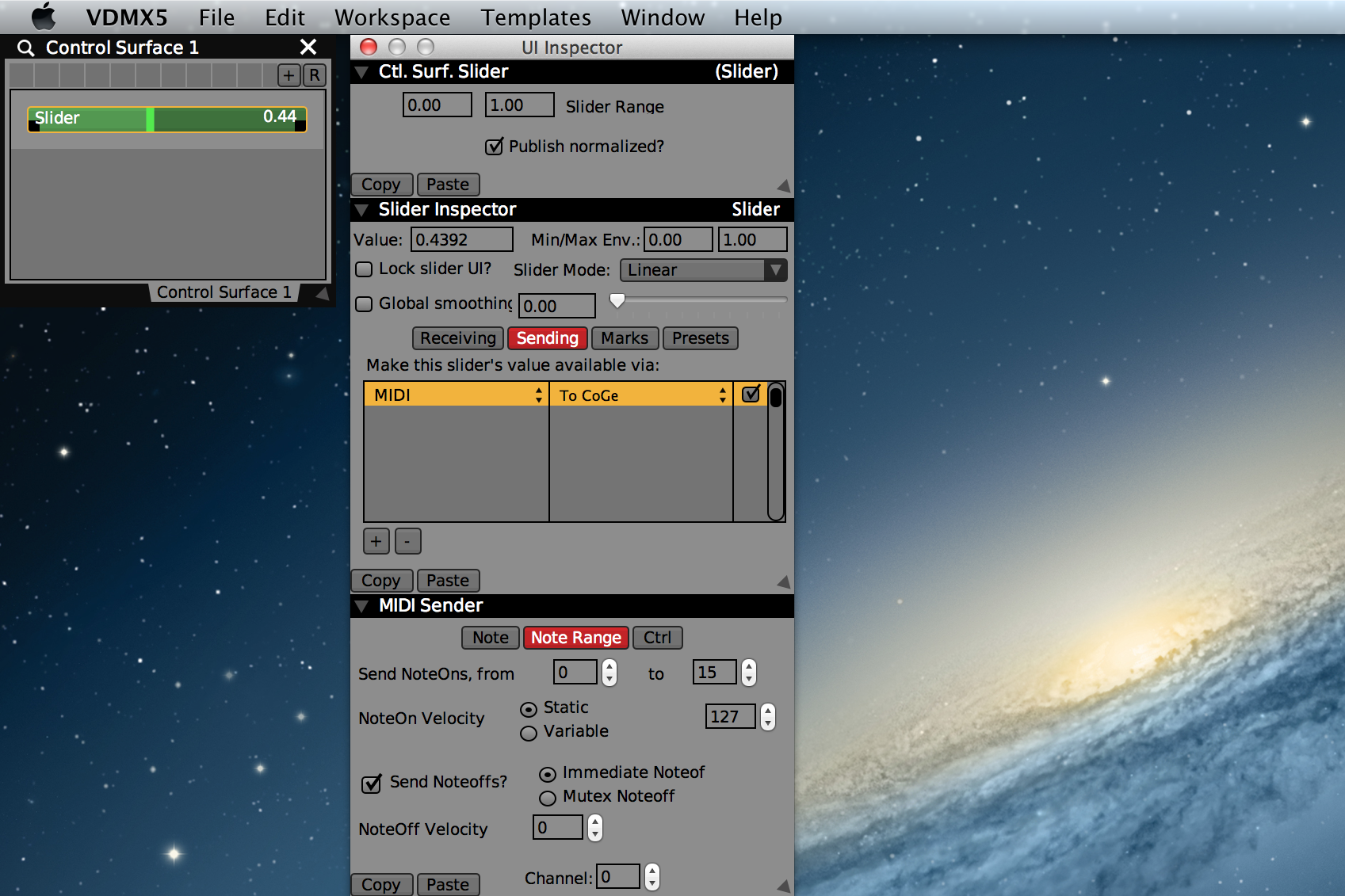Image resolution: width=1345 pixels, height=896 pixels.
Task: Collapse the MIDI Sender section triangle
Action: pyautogui.click(x=362, y=606)
